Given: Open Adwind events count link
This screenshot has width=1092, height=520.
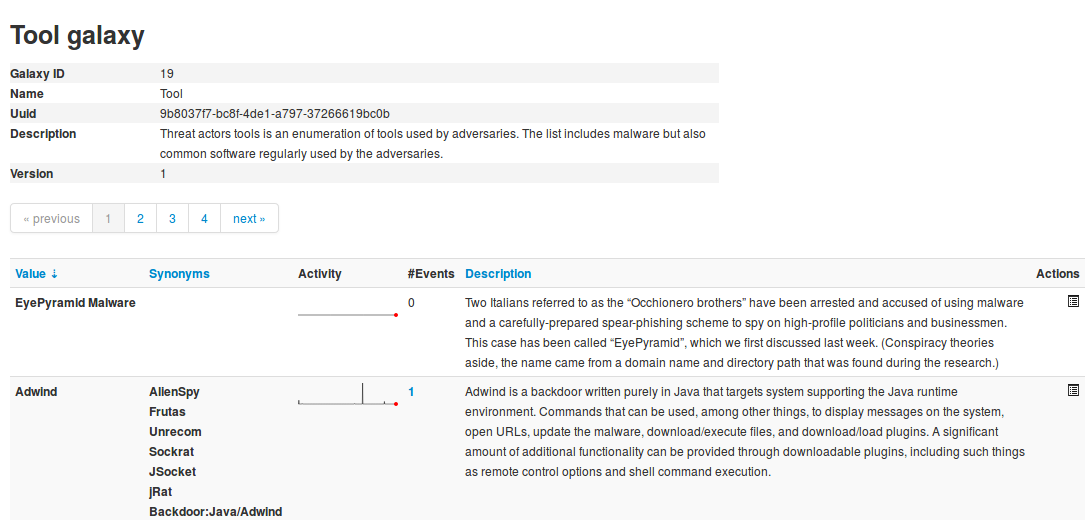Looking at the screenshot, I should pyautogui.click(x=411, y=392).
